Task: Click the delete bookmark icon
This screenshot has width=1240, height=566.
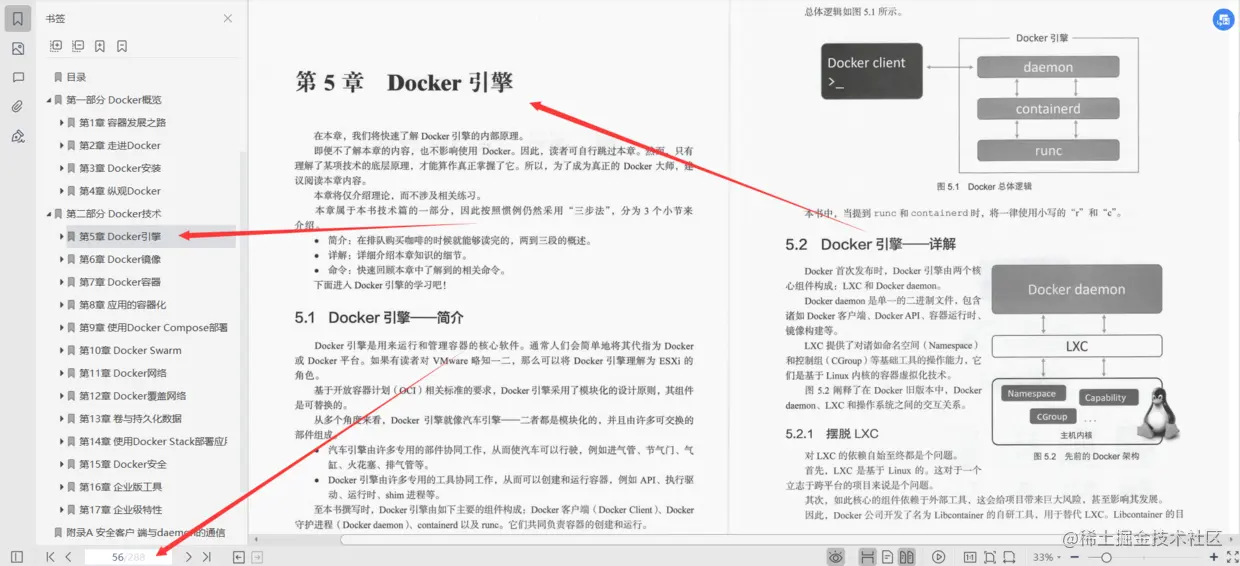Action: pos(122,46)
